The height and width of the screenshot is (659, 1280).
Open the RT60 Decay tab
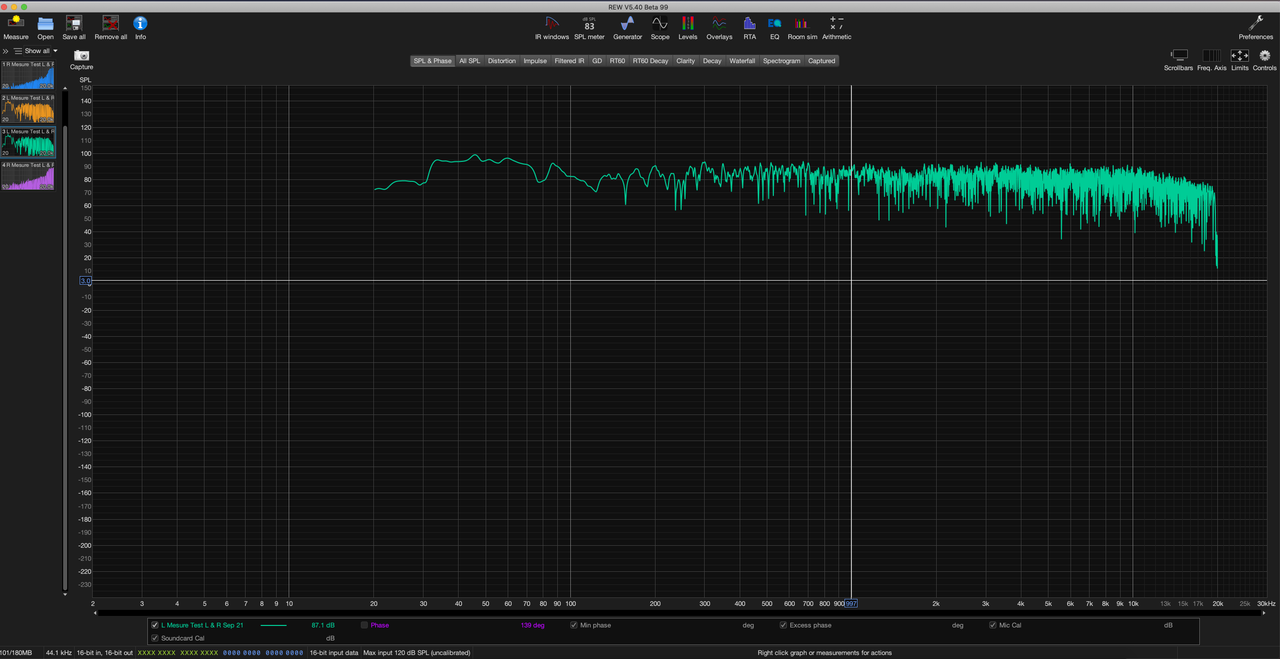tap(651, 61)
